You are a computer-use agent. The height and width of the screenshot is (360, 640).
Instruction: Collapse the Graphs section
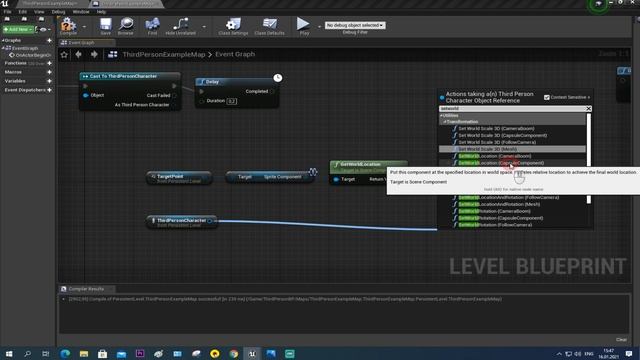click(x=3, y=40)
